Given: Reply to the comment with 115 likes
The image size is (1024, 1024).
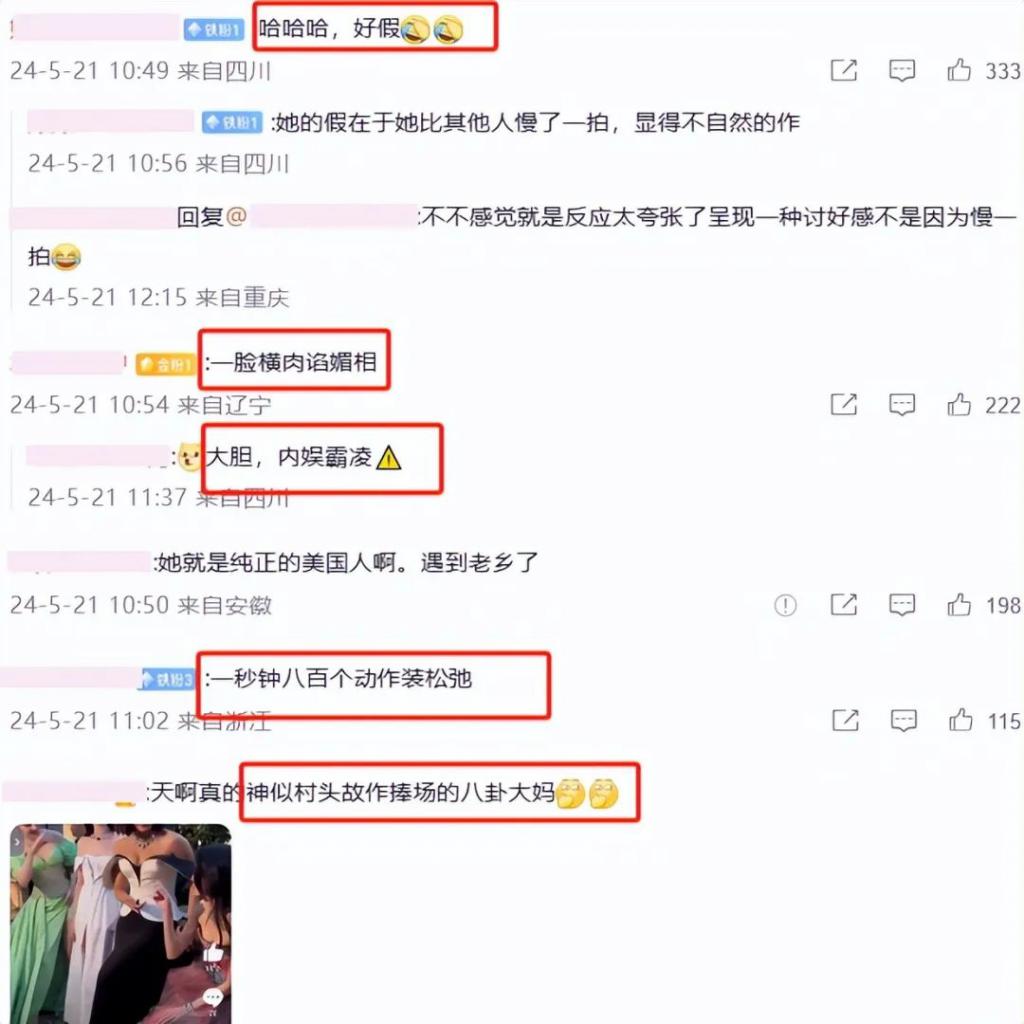Looking at the screenshot, I should tap(904, 721).
